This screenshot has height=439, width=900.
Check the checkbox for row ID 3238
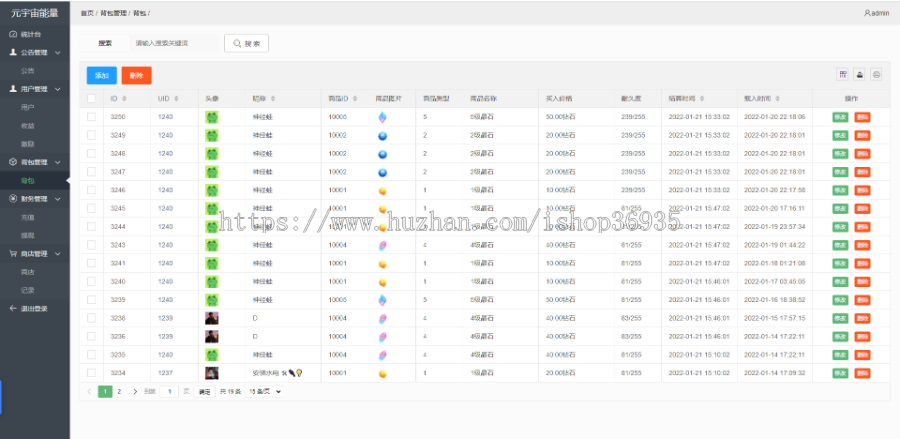(x=91, y=318)
